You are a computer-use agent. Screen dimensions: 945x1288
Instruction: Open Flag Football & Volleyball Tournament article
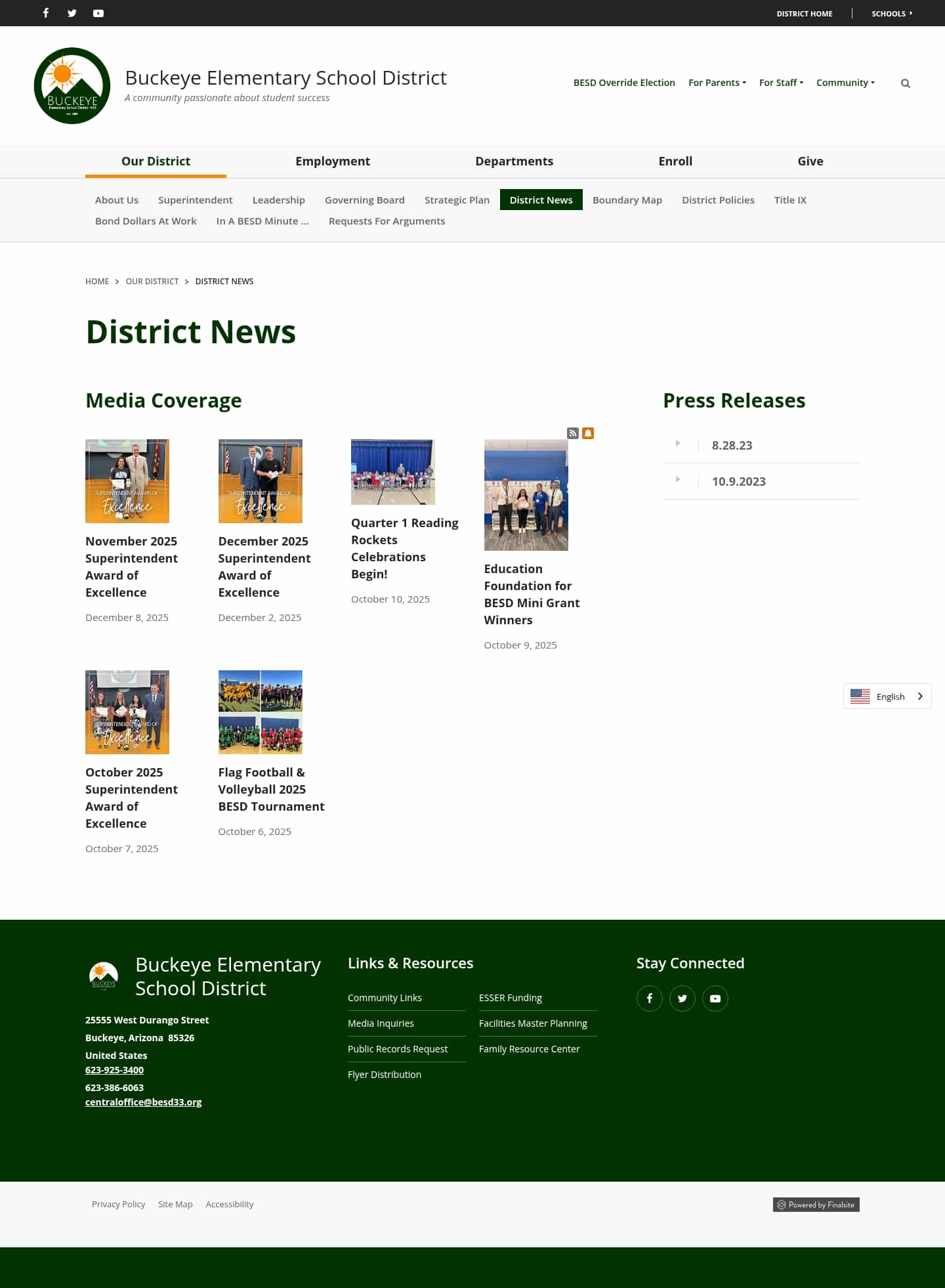(x=271, y=789)
